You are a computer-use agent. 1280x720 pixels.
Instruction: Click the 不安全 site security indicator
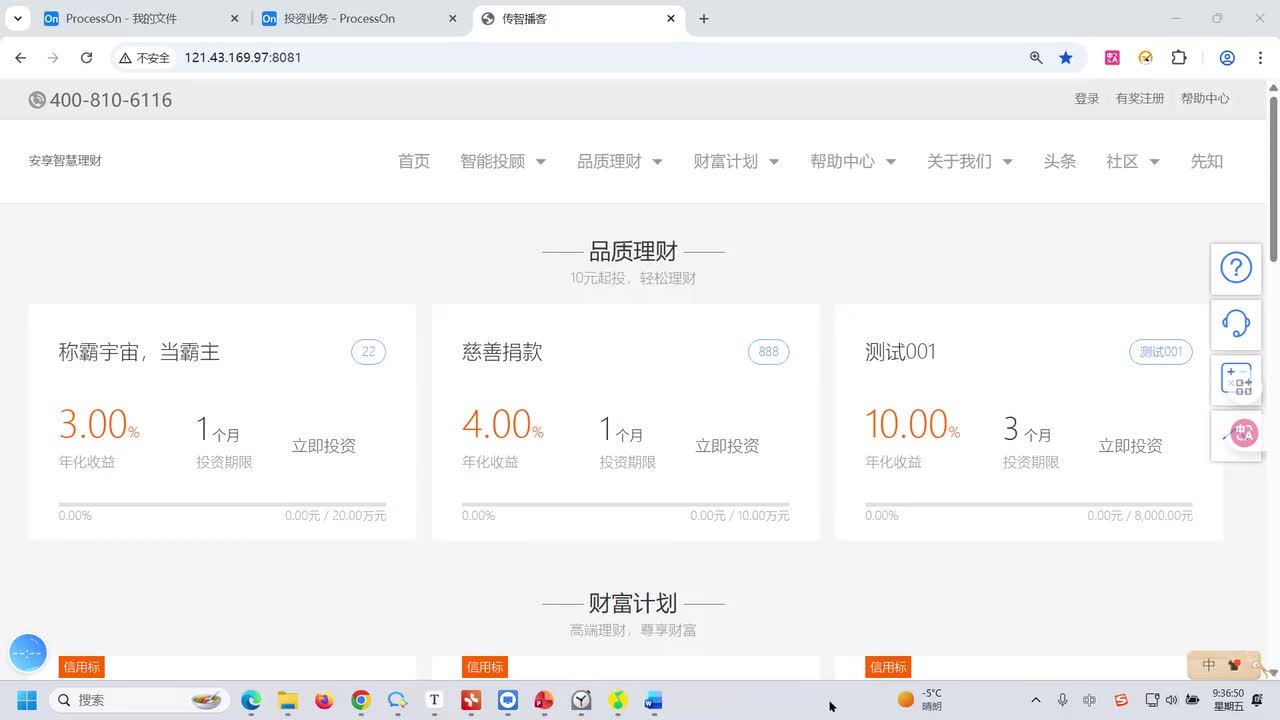pyautogui.click(x=145, y=58)
